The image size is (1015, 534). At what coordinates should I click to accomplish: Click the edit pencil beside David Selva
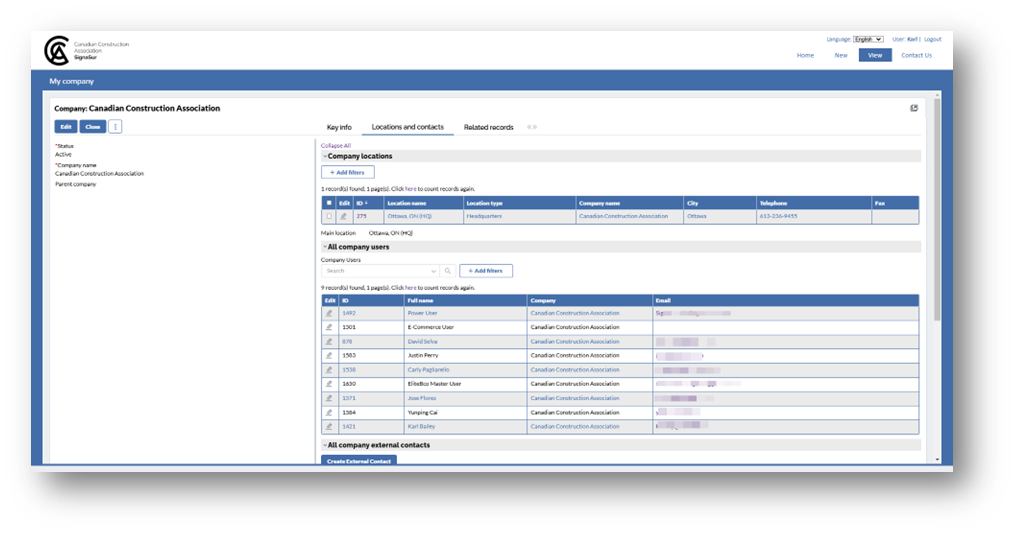tap(329, 341)
